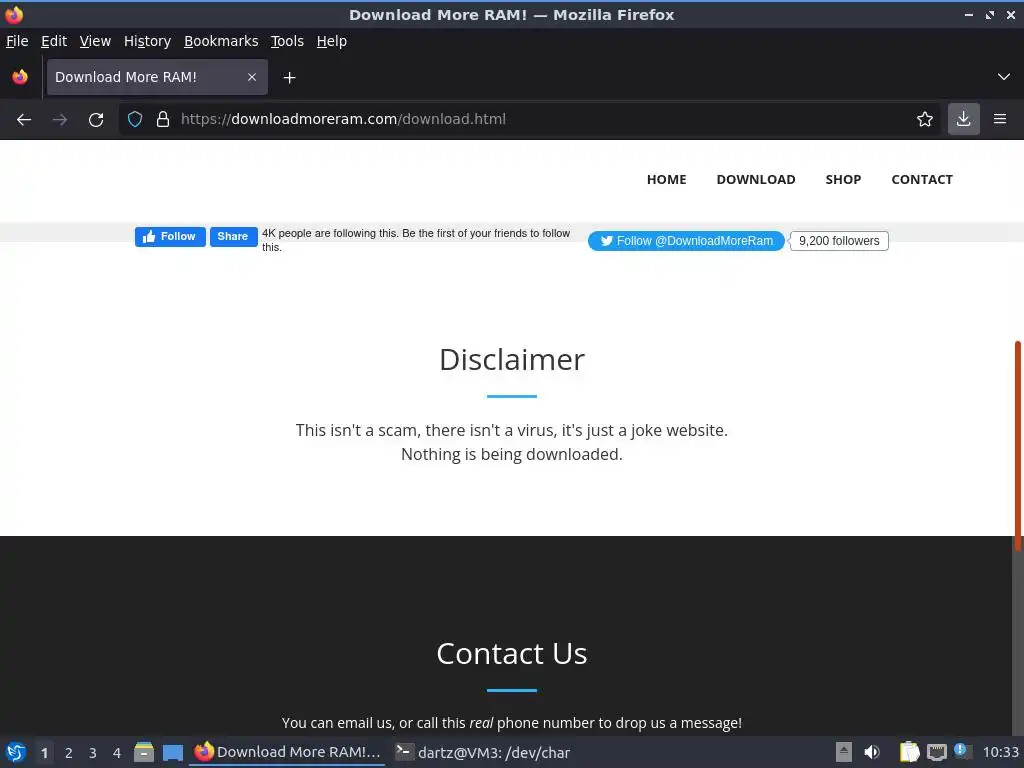View site security padlock info
Image resolution: width=1024 pixels, height=768 pixels.
tap(163, 119)
